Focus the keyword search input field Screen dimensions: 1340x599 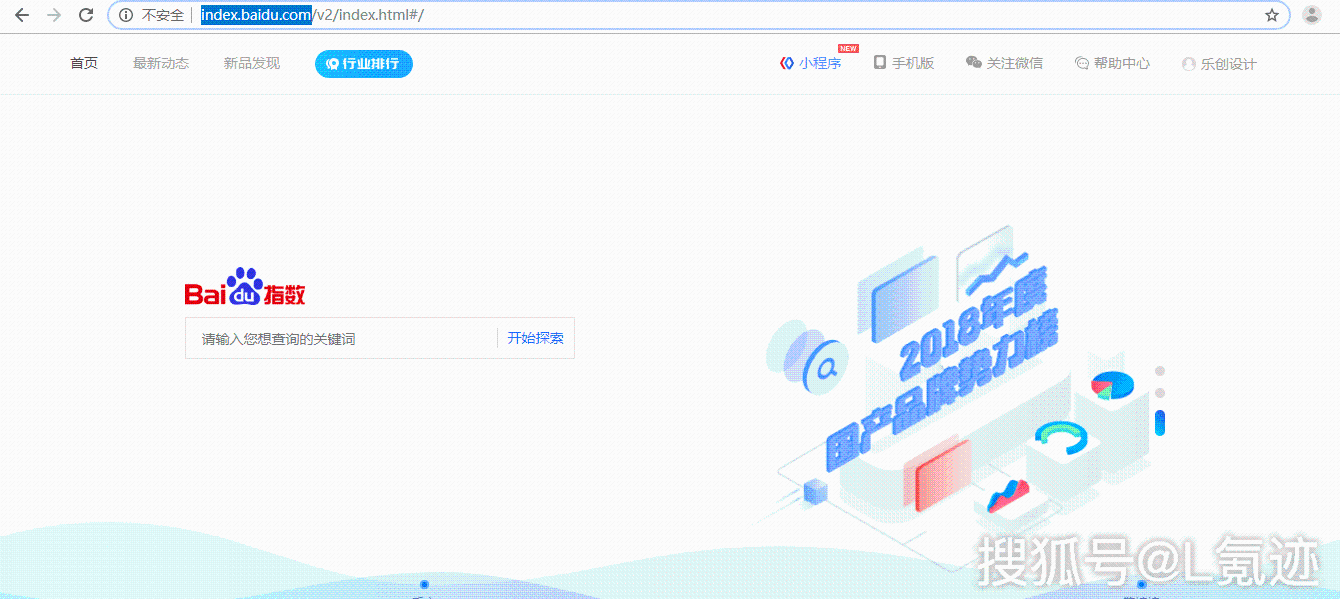click(x=340, y=339)
